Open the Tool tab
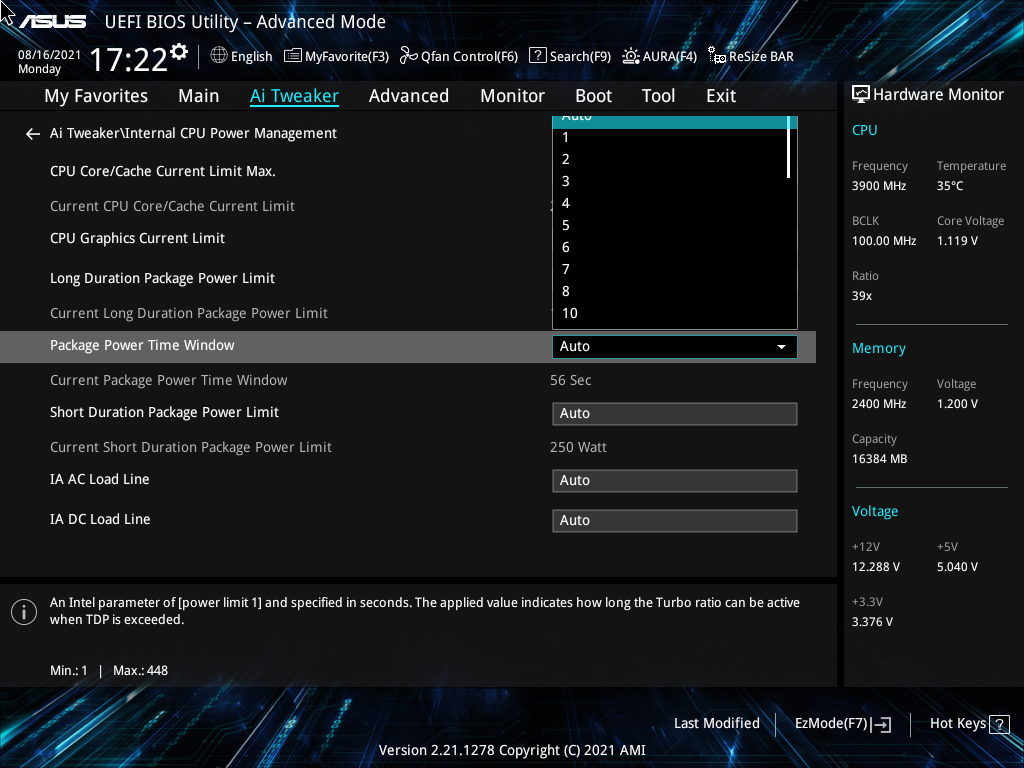1024x768 pixels. [658, 96]
